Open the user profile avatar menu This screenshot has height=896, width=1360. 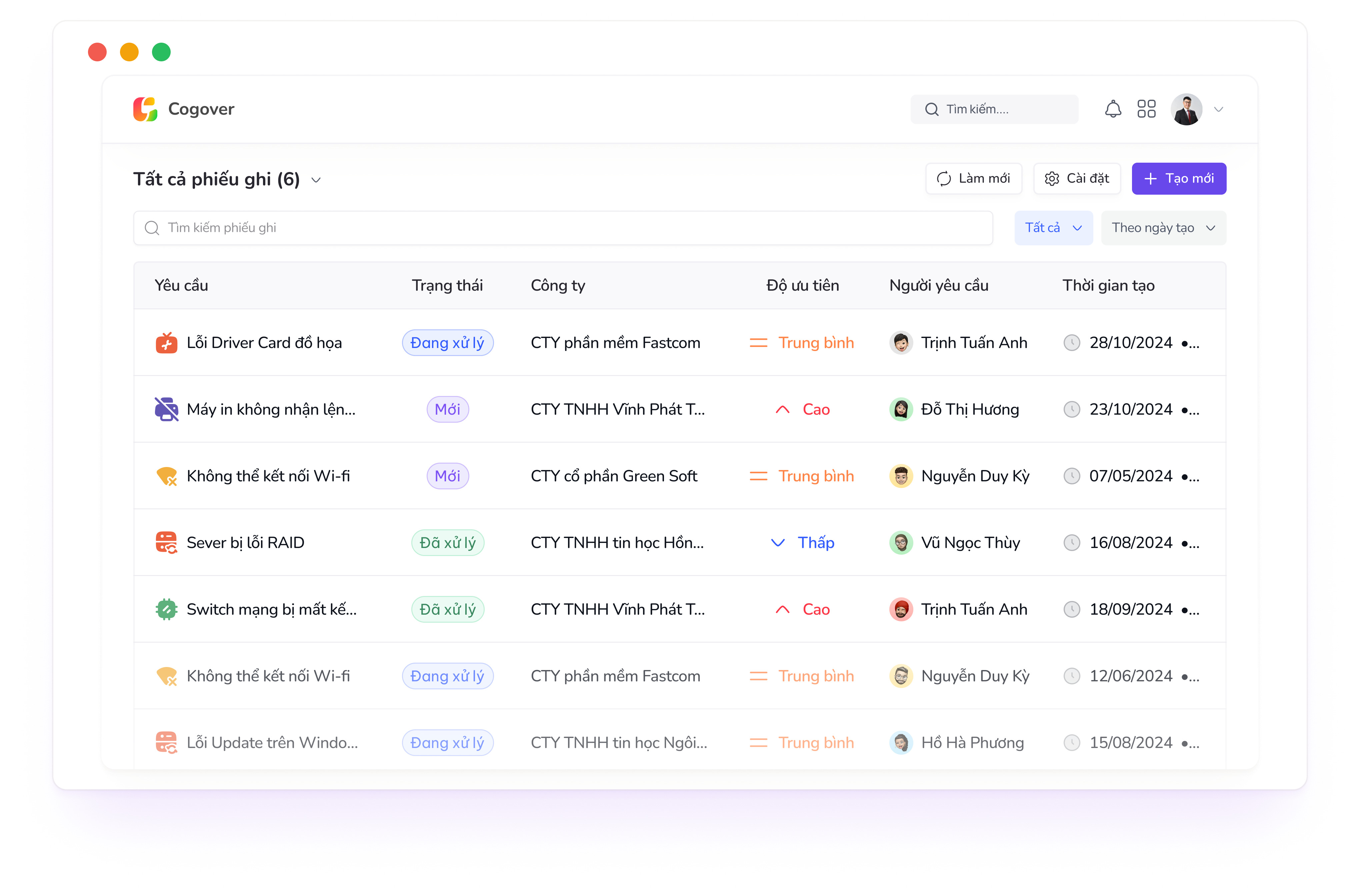click(x=1186, y=109)
